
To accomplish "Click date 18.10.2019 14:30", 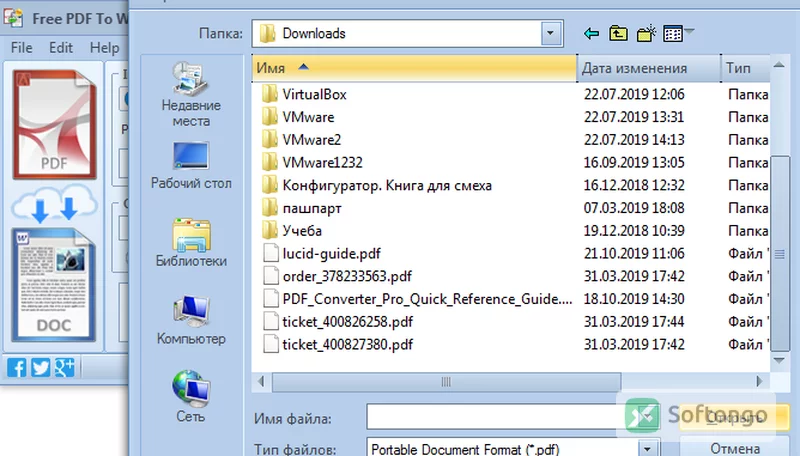I will click(x=634, y=299).
